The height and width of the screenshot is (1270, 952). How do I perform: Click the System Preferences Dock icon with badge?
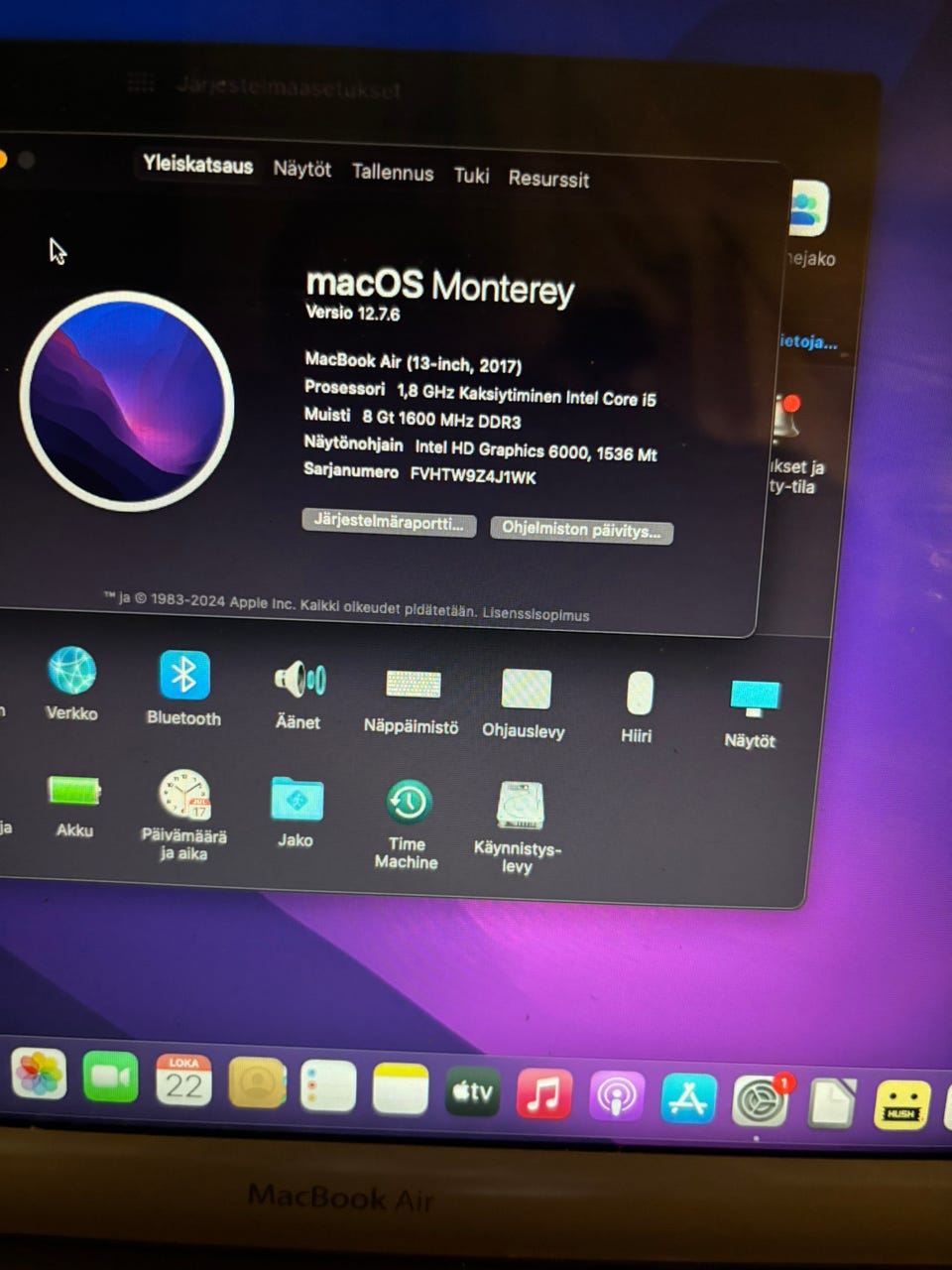(x=761, y=1101)
